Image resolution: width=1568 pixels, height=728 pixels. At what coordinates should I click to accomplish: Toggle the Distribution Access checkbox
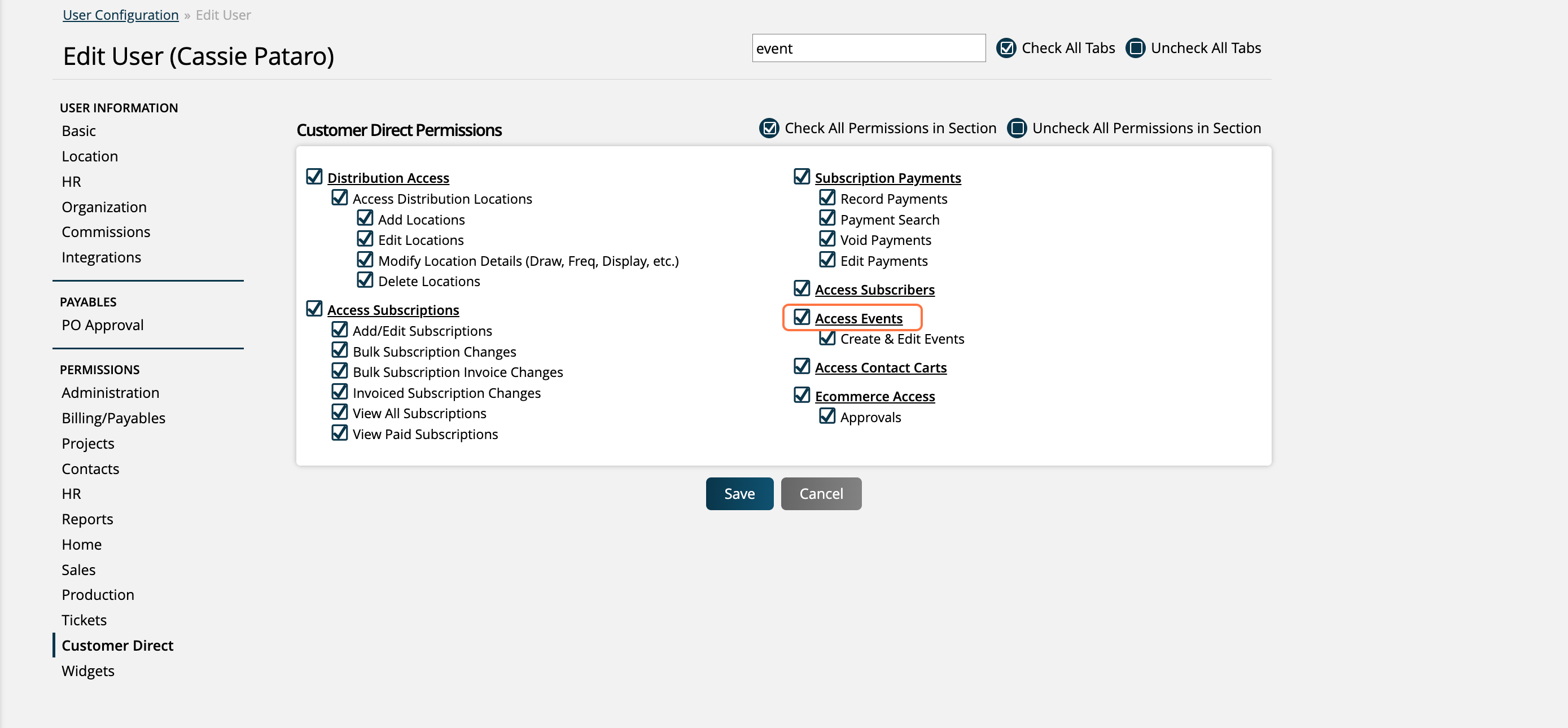pos(314,177)
